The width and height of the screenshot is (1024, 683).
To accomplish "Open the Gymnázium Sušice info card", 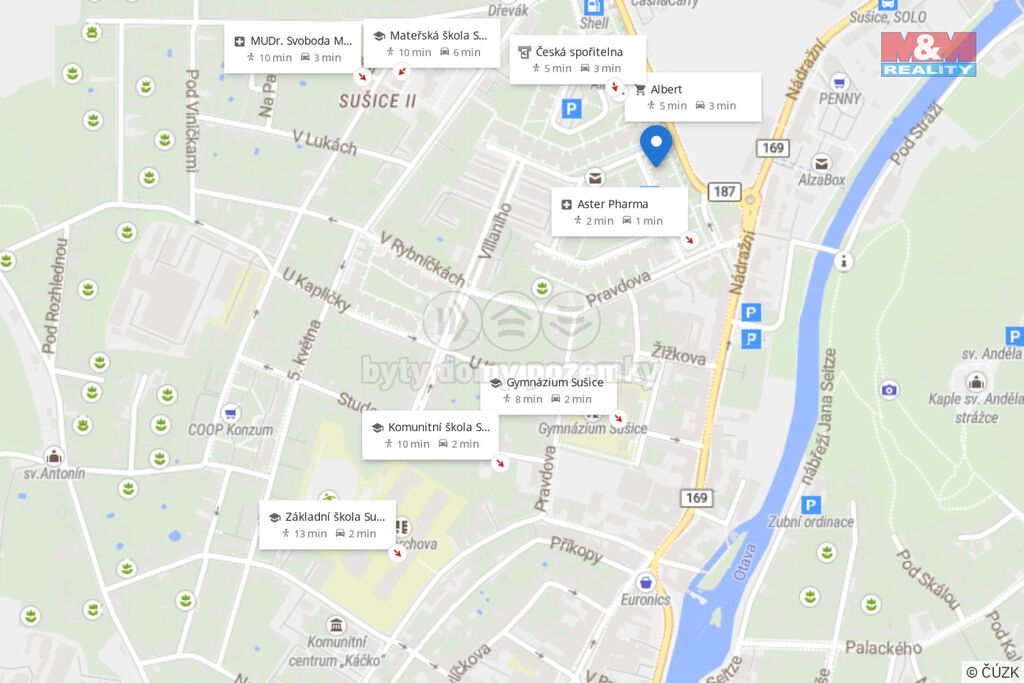I will point(549,390).
